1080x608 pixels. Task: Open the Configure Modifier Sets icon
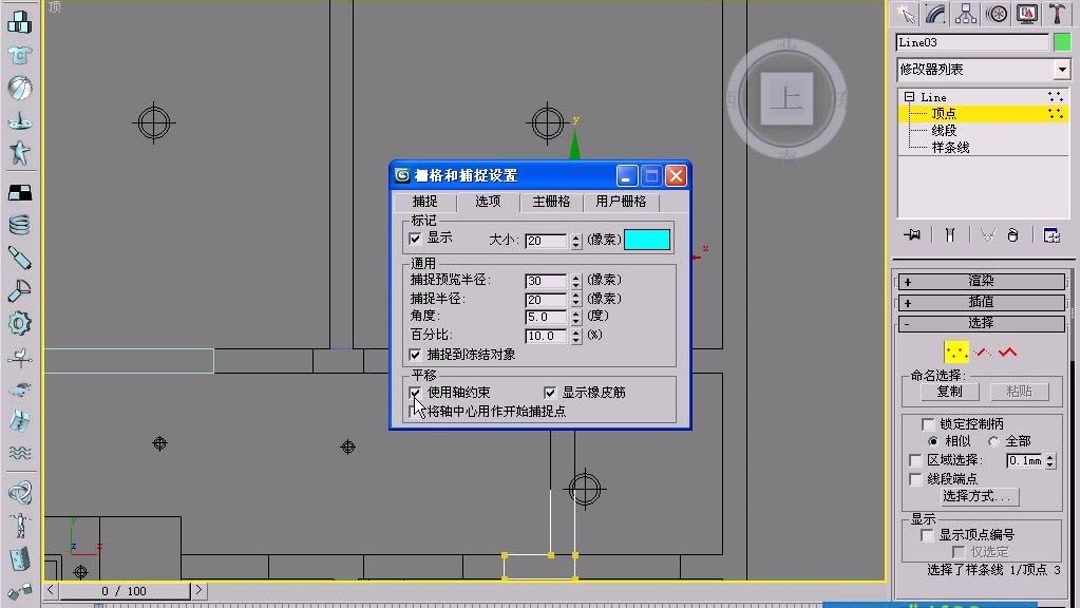pyautogui.click(x=1051, y=234)
